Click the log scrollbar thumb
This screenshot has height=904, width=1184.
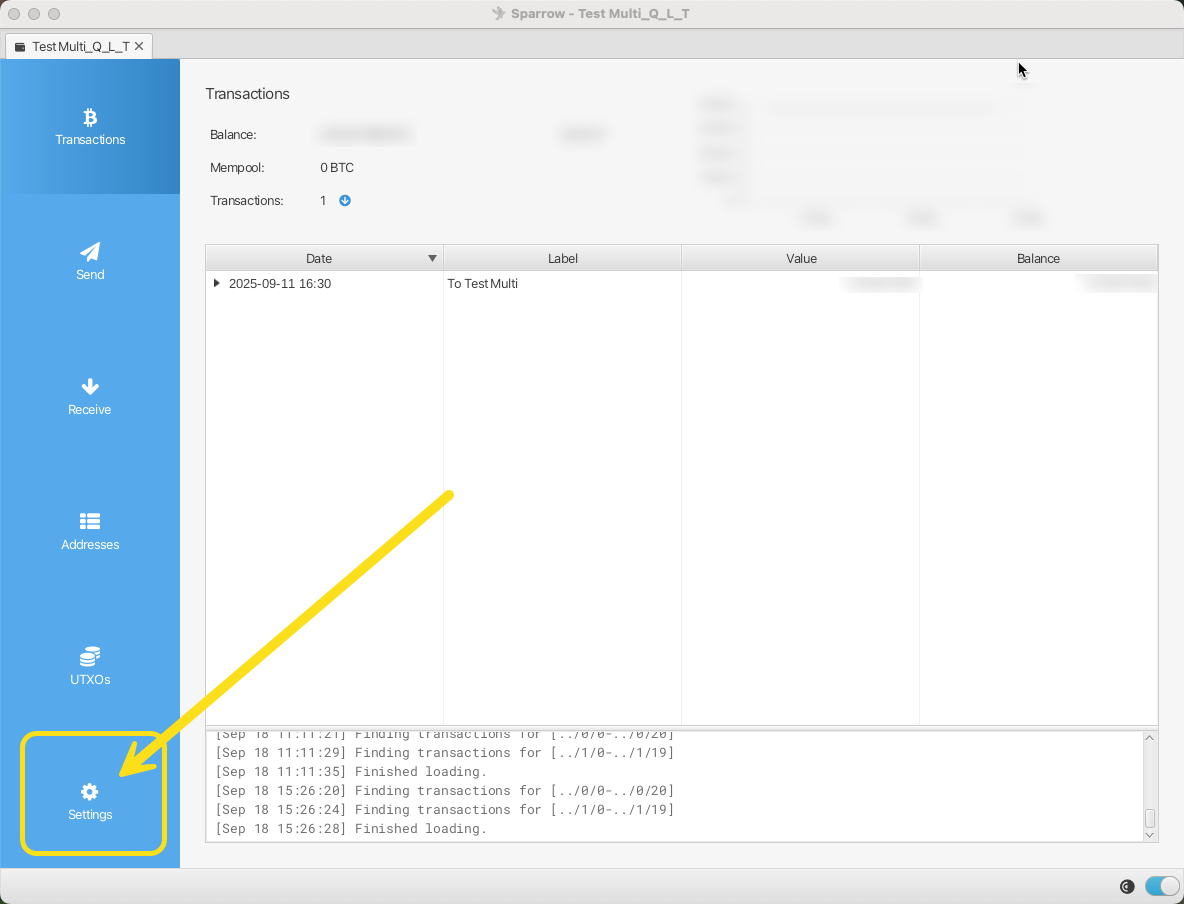coord(1149,818)
